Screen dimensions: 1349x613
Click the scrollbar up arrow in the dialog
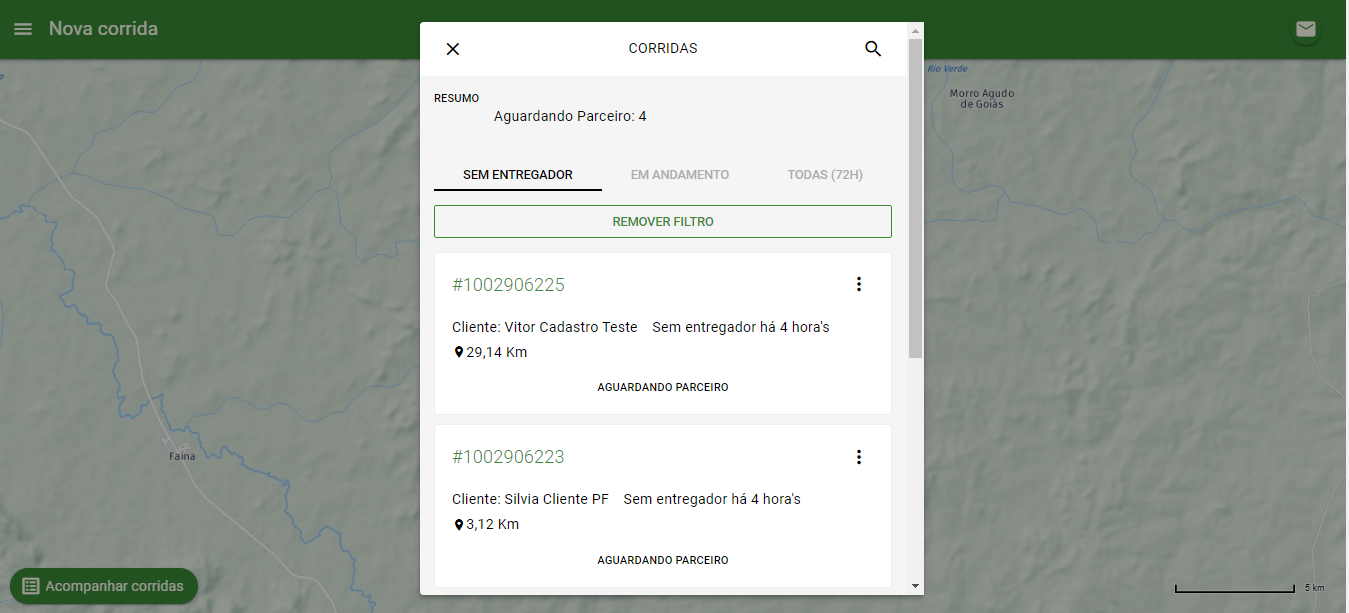click(x=915, y=31)
